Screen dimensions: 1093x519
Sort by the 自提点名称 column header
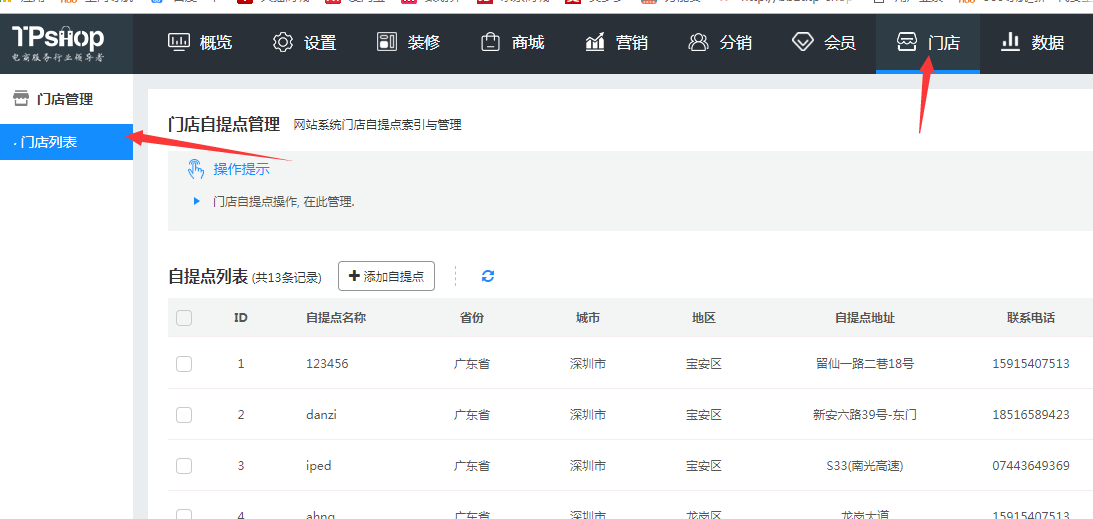click(x=336, y=318)
